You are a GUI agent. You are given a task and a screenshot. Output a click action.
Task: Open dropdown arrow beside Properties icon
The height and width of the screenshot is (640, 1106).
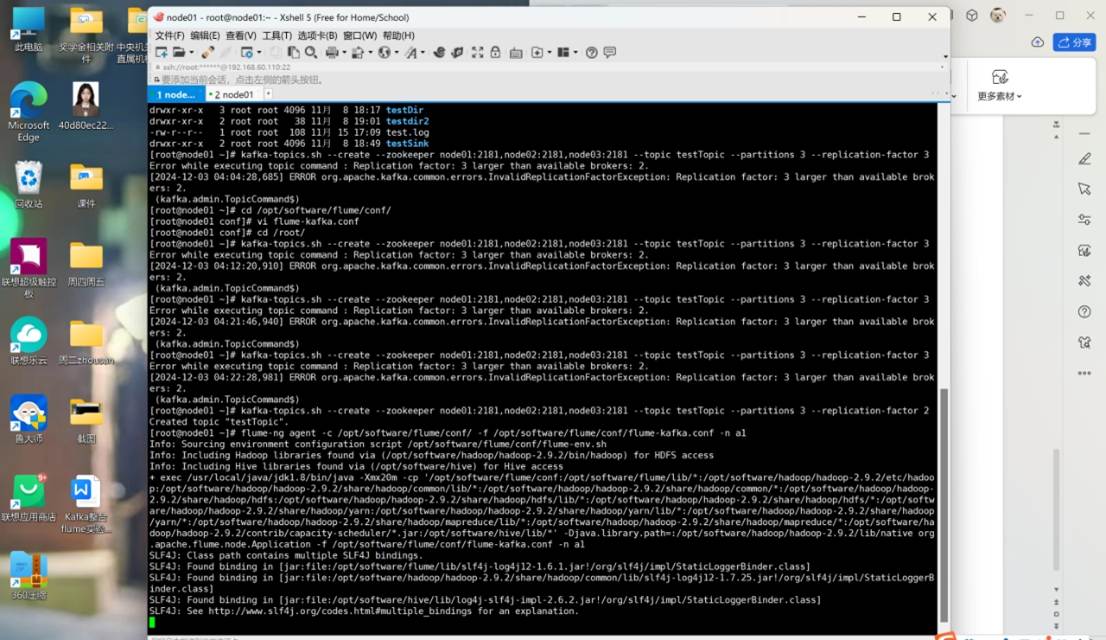coord(259,52)
